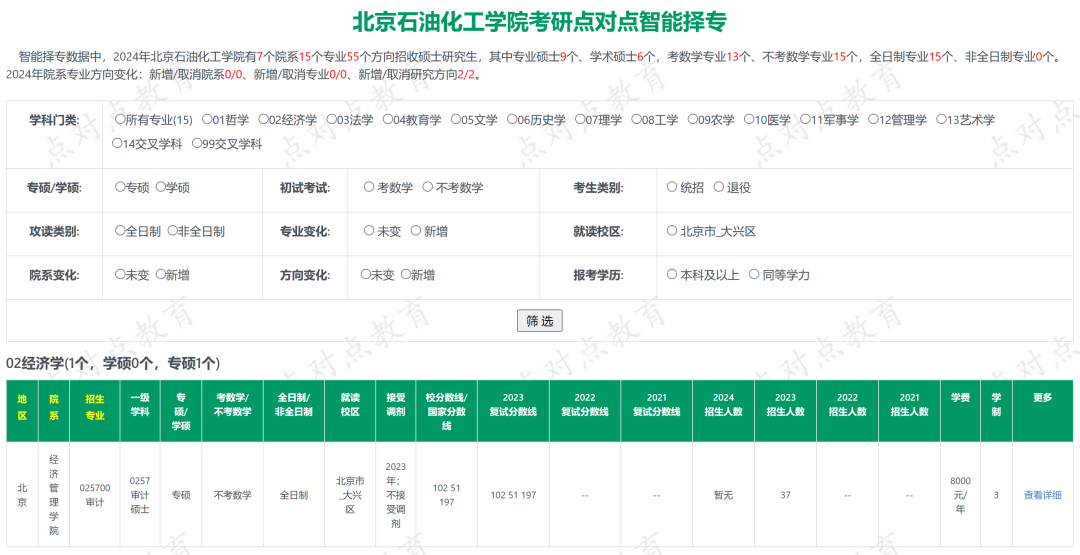Screen dimensions: 1080x555
Task: Select the 12管理学 option
Action: coord(873,120)
